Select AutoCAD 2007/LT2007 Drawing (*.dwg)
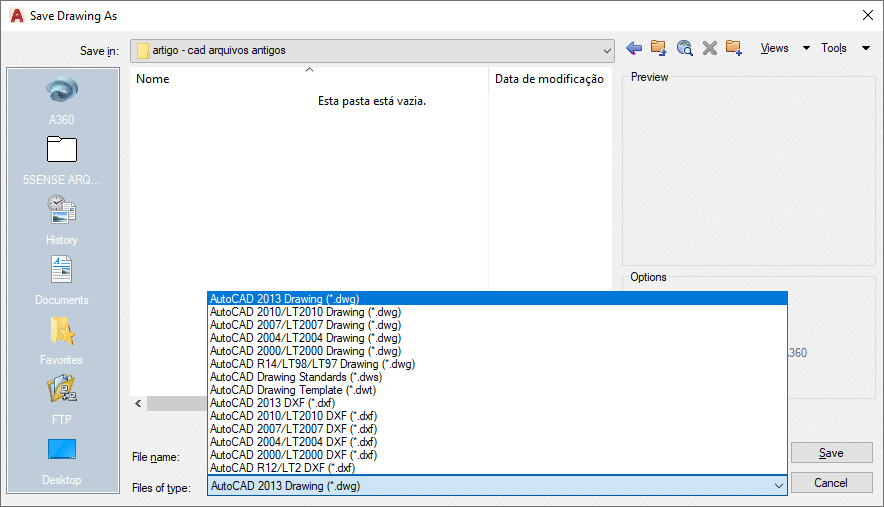The width and height of the screenshot is (884, 507). pos(497,325)
